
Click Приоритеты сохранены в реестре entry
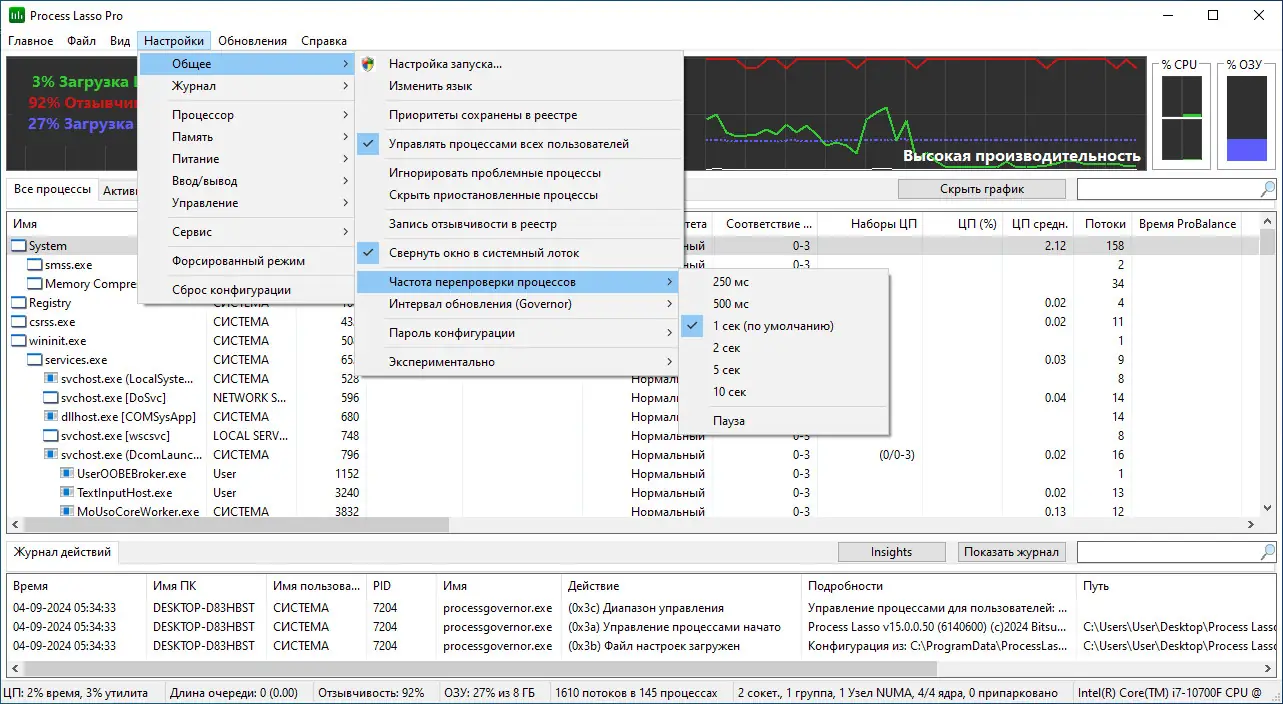pos(519,115)
